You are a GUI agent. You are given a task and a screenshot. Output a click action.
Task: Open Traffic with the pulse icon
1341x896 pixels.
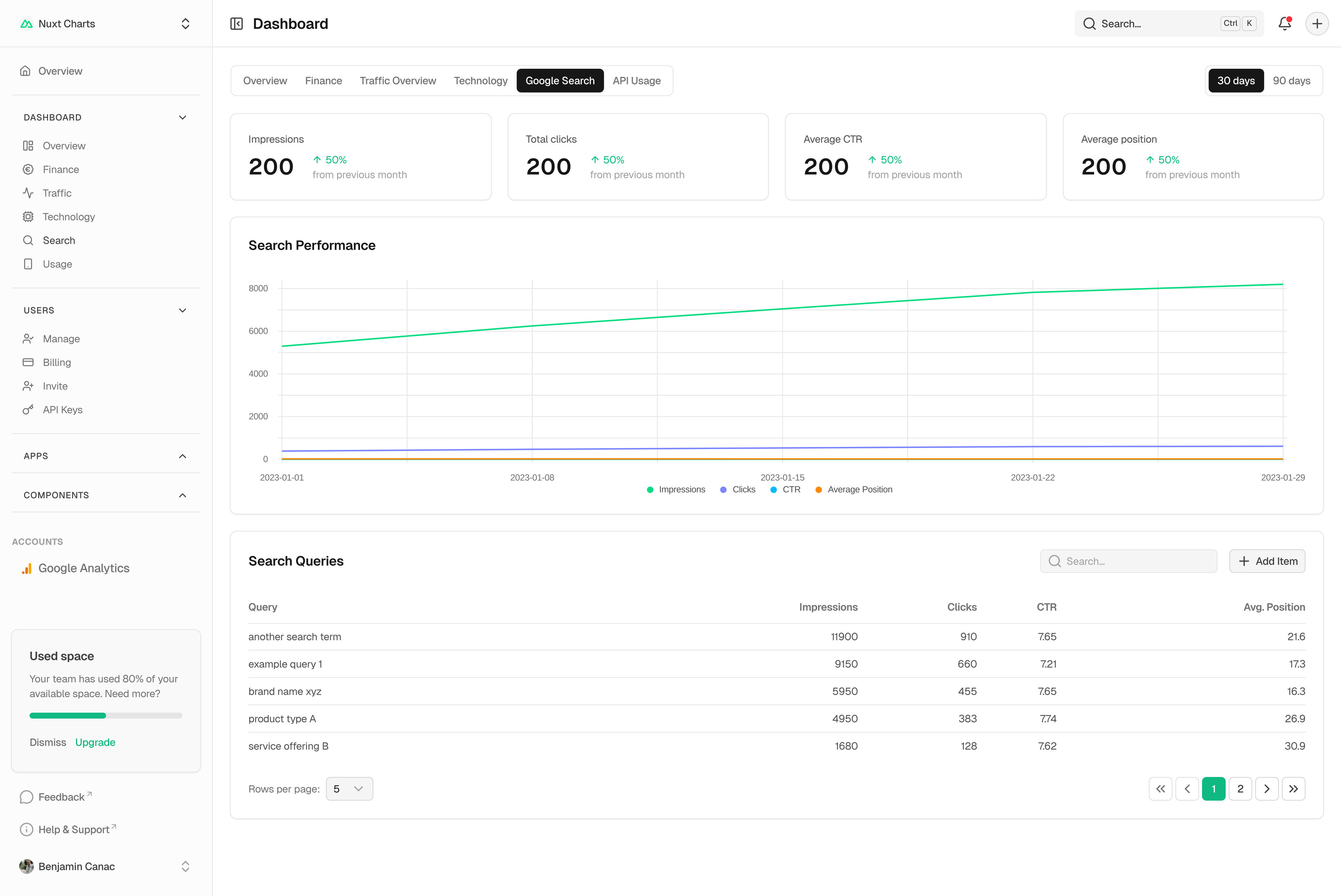point(28,193)
